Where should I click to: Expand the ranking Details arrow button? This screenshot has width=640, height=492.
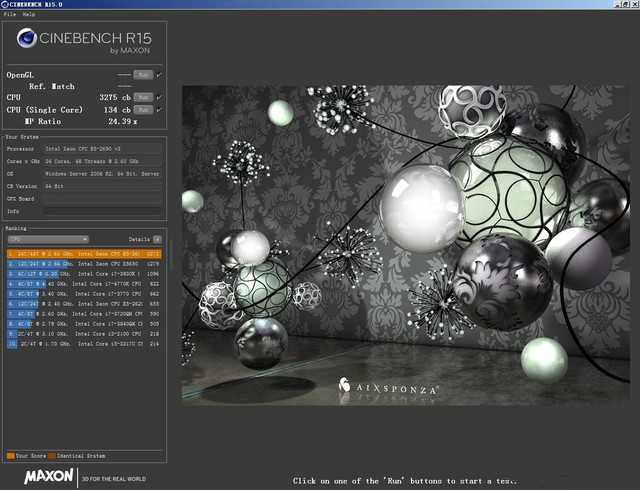click(x=158, y=239)
